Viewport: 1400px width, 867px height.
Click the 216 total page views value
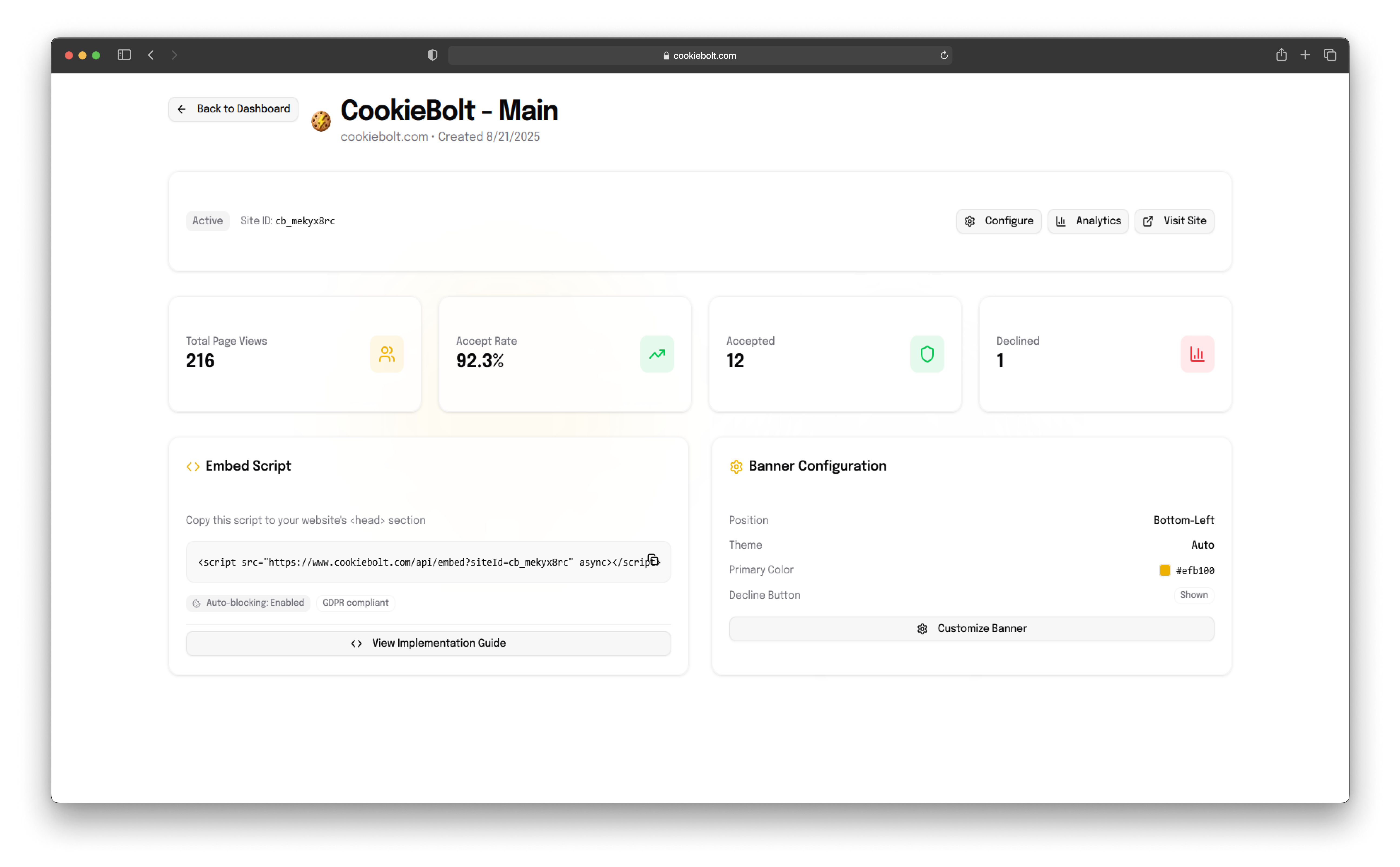(200, 361)
